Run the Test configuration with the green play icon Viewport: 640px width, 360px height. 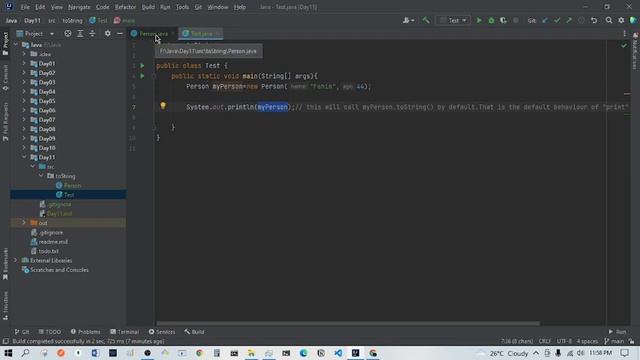tap(479, 20)
